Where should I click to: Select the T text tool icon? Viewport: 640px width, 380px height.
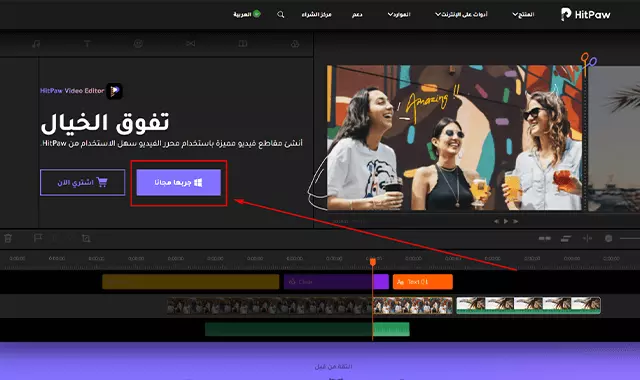click(x=87, y=44)
